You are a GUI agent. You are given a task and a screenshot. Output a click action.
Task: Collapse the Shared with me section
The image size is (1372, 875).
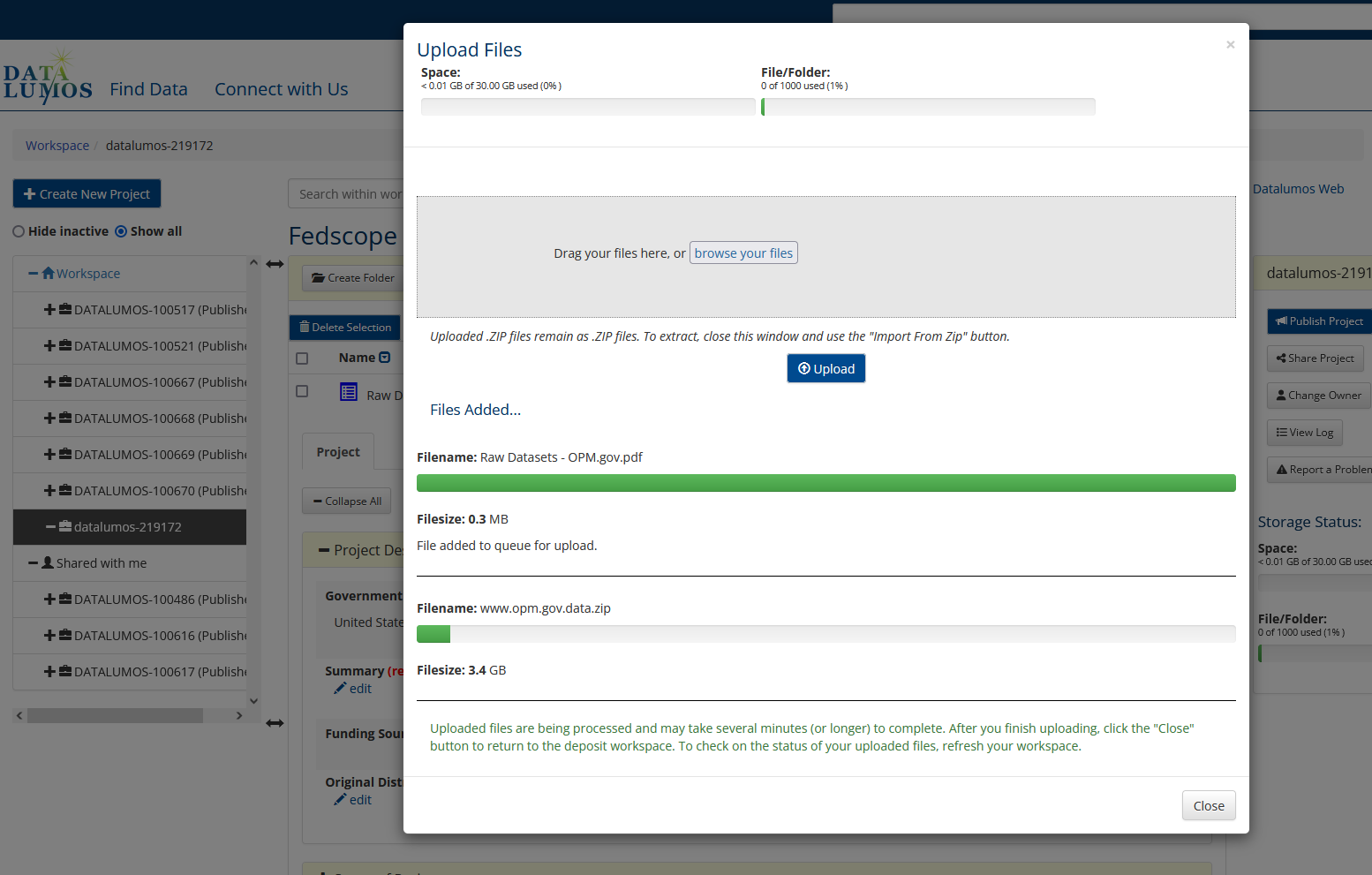[33, 563]
